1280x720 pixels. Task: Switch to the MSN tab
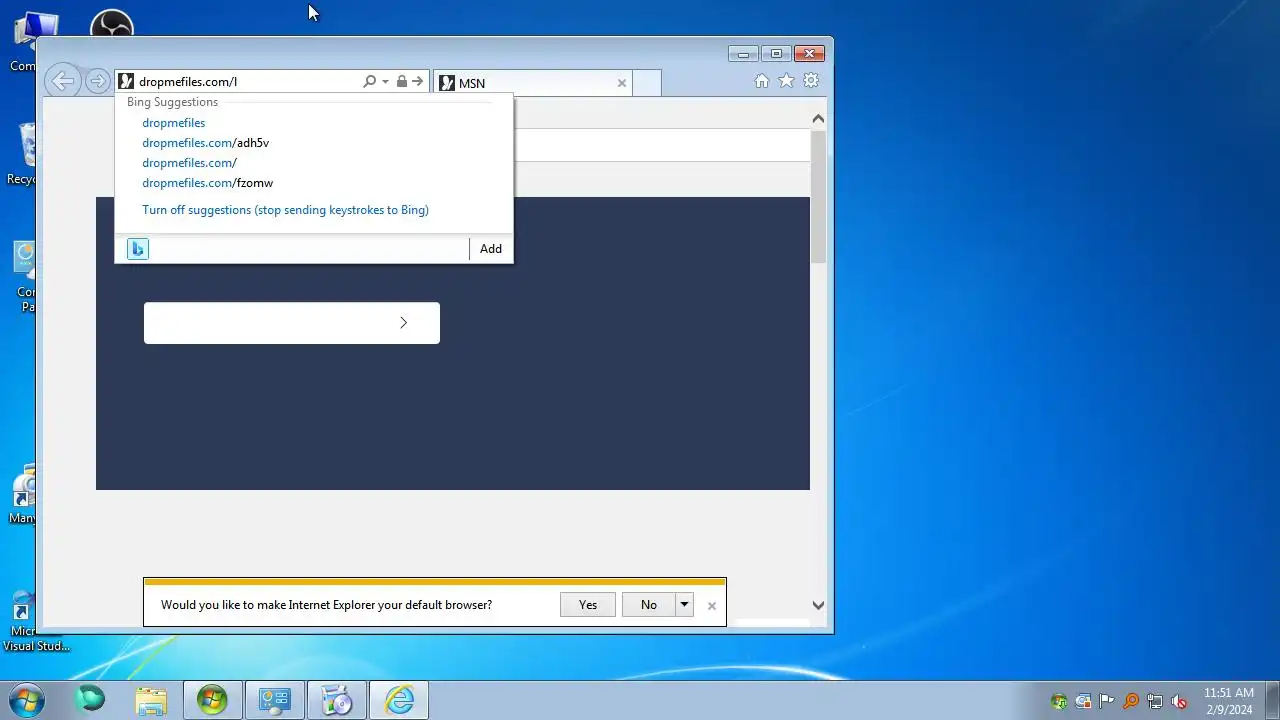click(533, 83)
